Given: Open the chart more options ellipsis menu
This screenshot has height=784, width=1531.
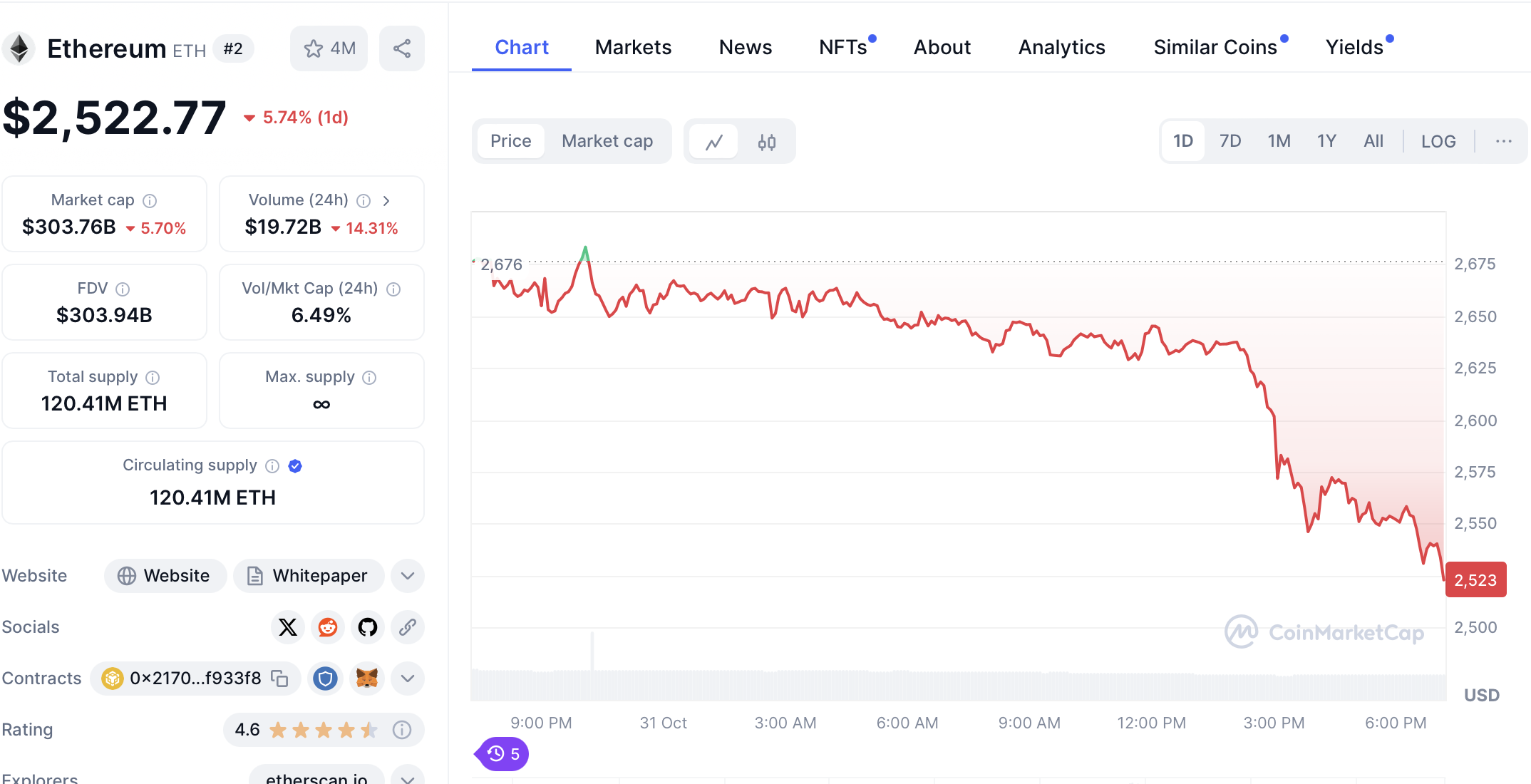Looking at the screenshot, I should (1504, 141).
